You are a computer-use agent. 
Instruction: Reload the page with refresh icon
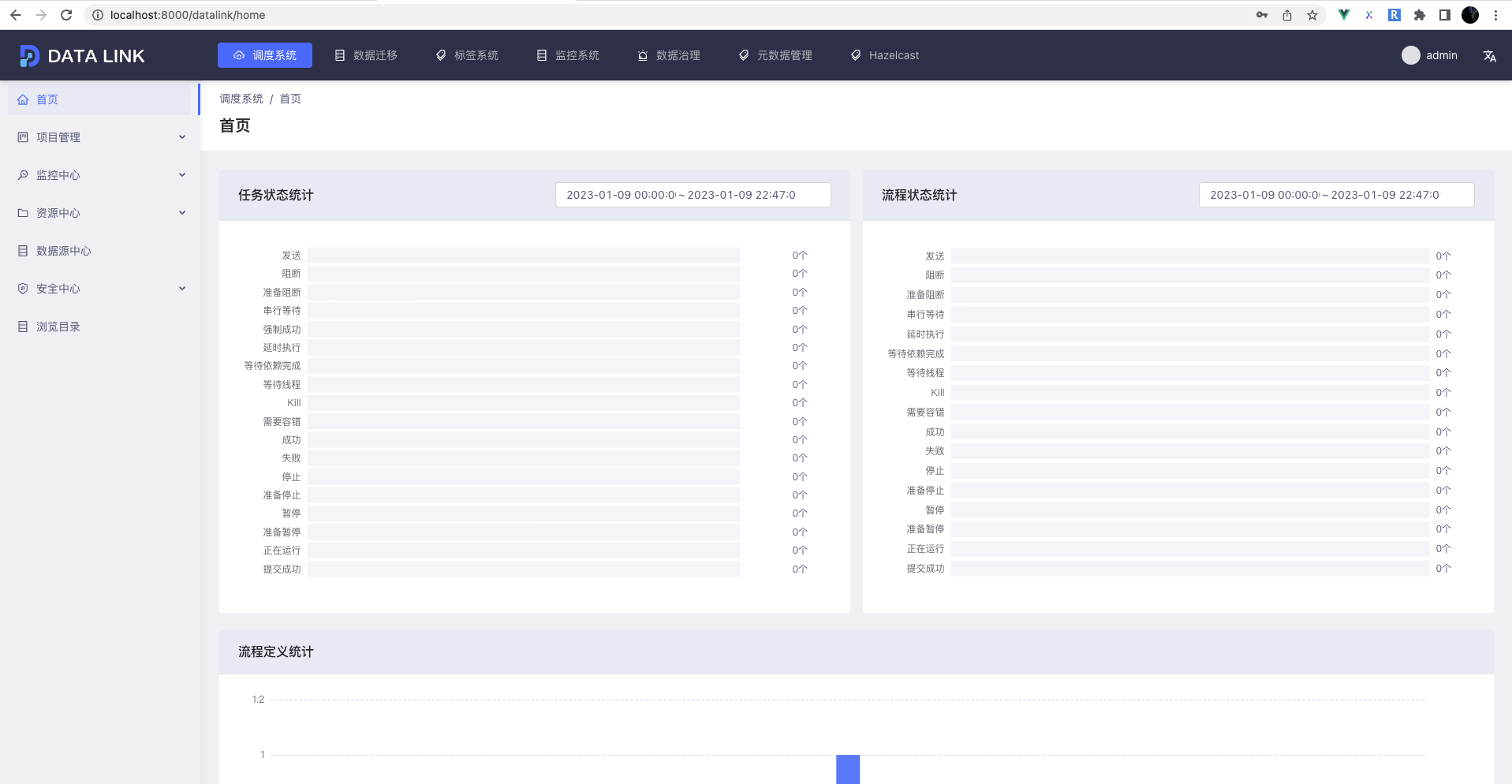coord(66,15)
